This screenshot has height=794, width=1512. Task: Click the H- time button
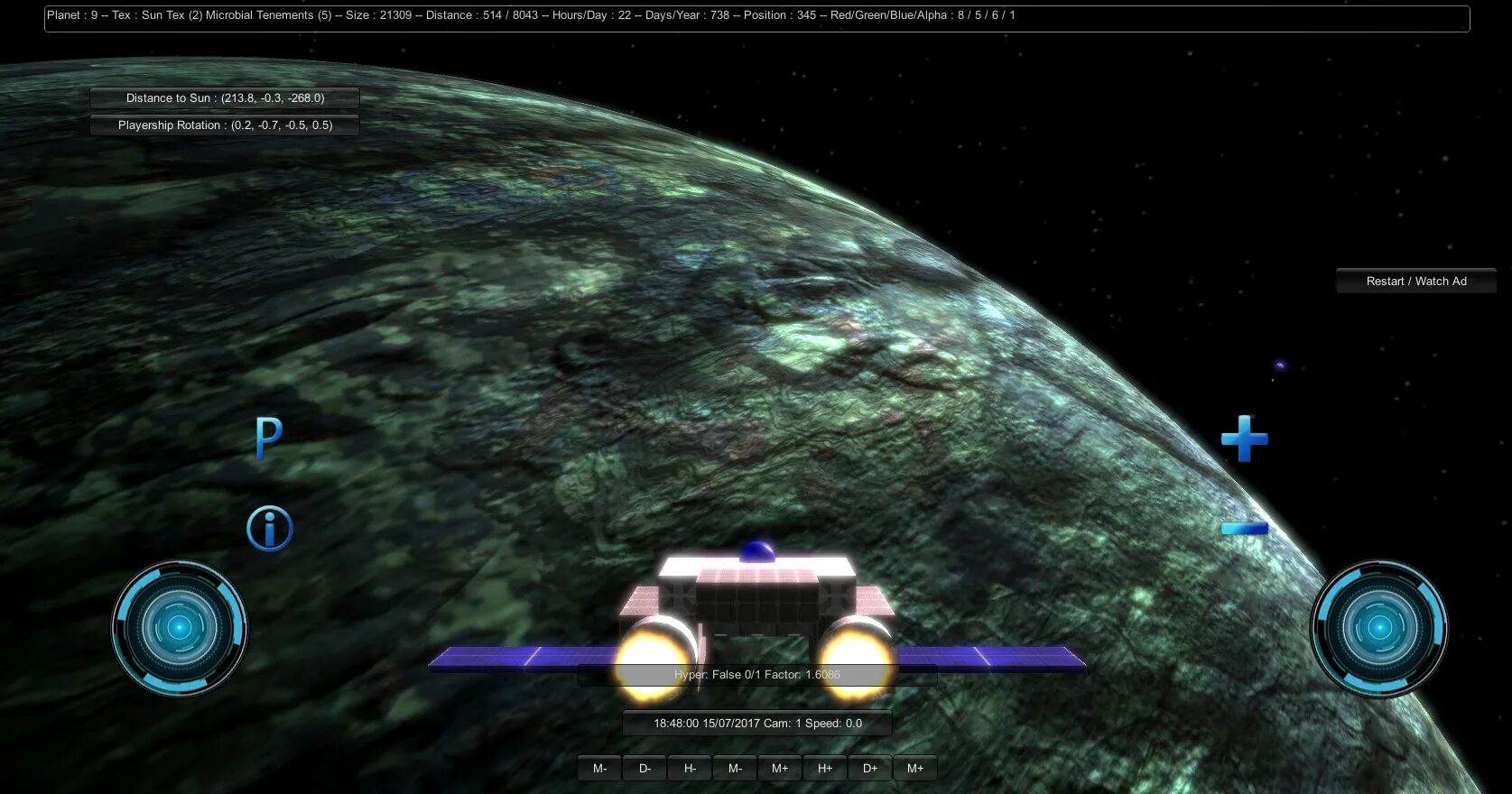point(690,769)
